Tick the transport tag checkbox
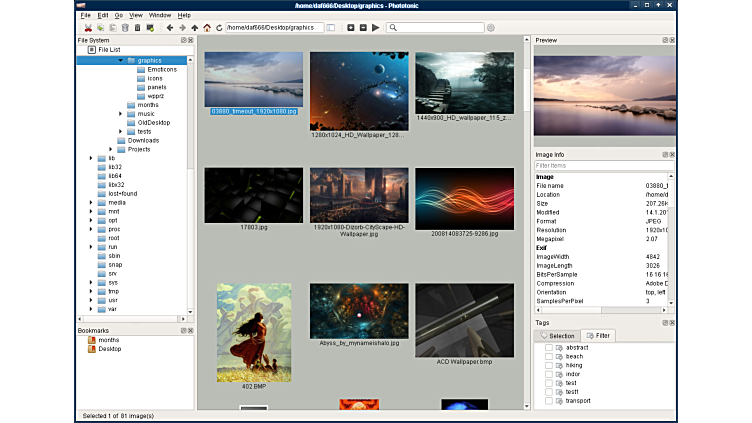Screen dimensions: 752x423 [x=548, y=401]
